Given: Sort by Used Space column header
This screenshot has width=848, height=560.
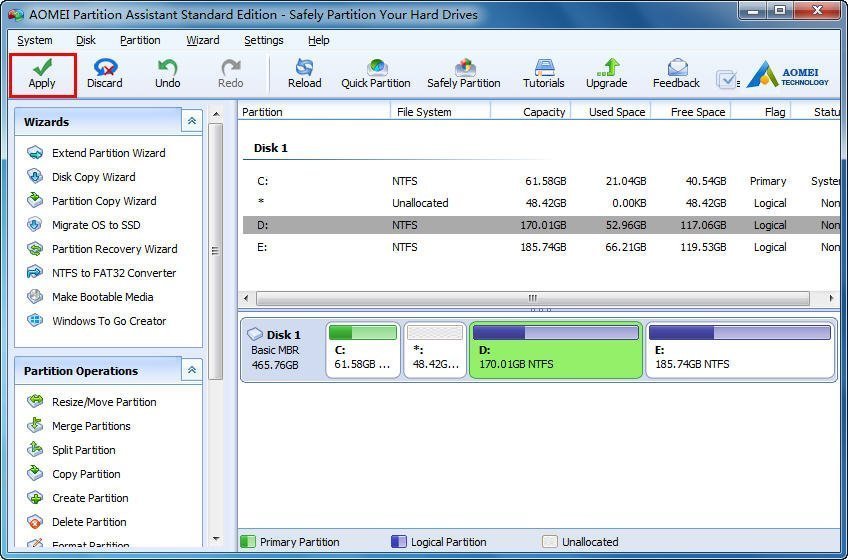Looking at the screenshot, I should point(611,112).
